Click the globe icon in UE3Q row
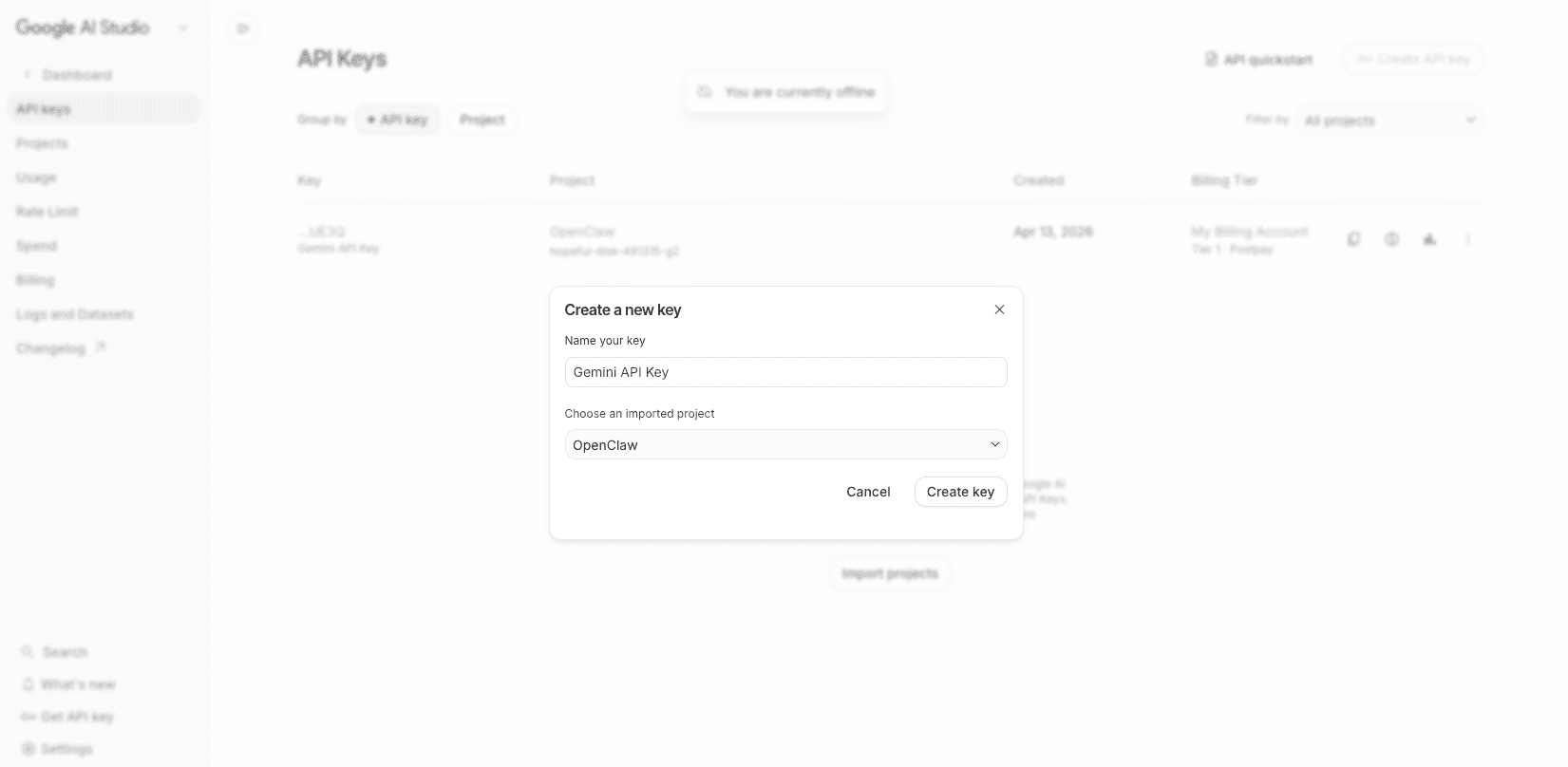The image size is (1568, 767). (1391, 239)
